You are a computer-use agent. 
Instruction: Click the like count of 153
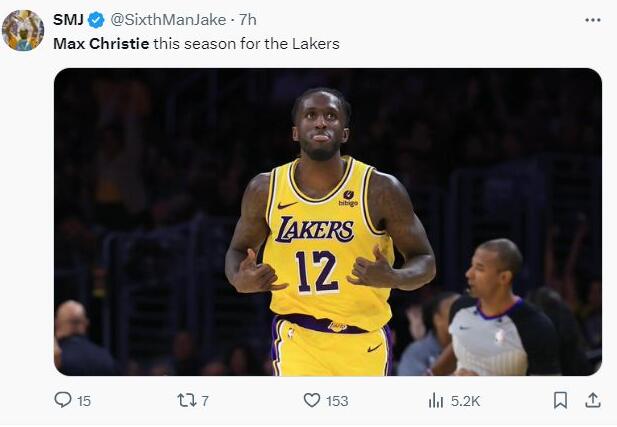[x=337, y=401]
